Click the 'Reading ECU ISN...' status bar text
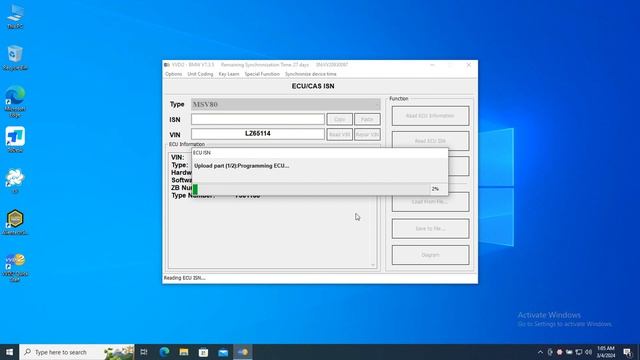640x360 pixels. point(184,278)
